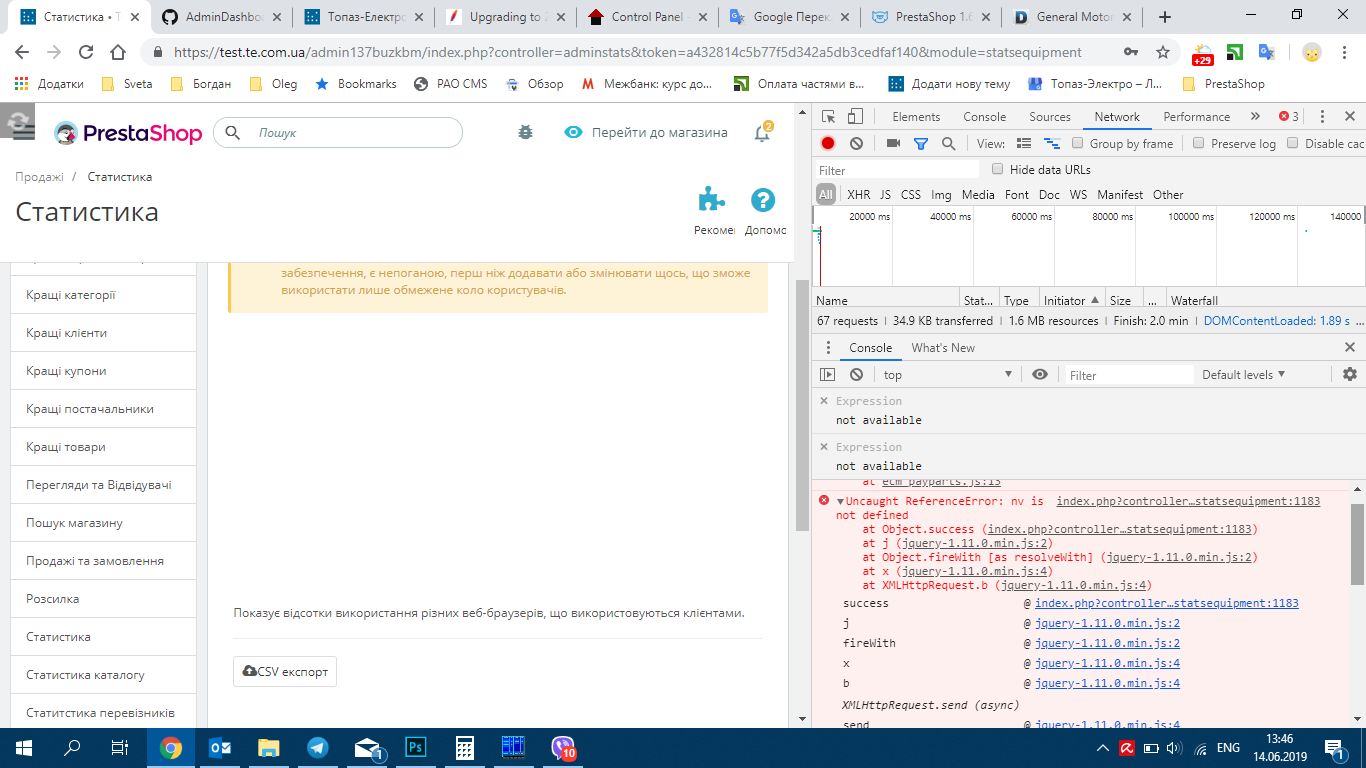Switch to the AdminDashboard browser tab
1366x768 pixels.
(223, 17)
